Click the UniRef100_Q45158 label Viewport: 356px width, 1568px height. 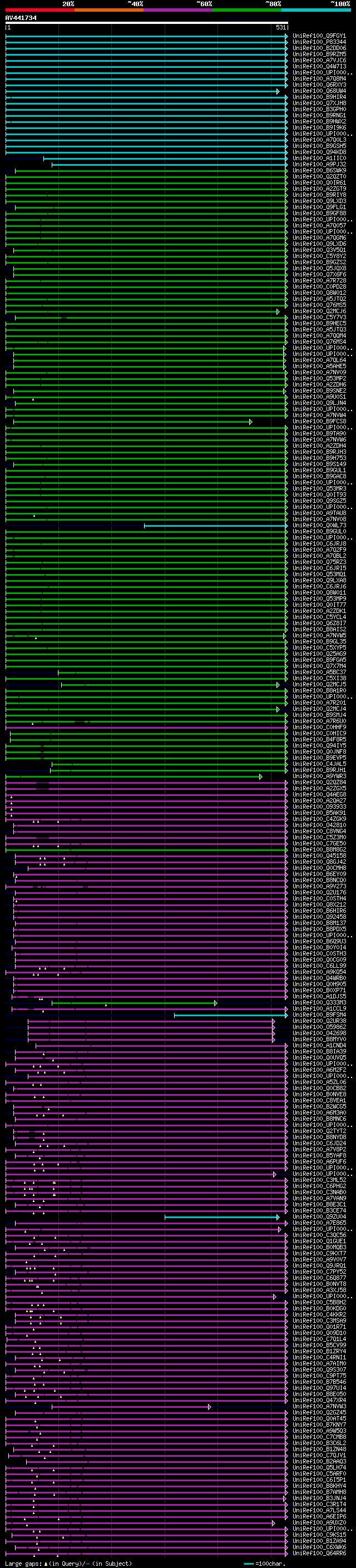pyautogui.click(x=319, y=855)
